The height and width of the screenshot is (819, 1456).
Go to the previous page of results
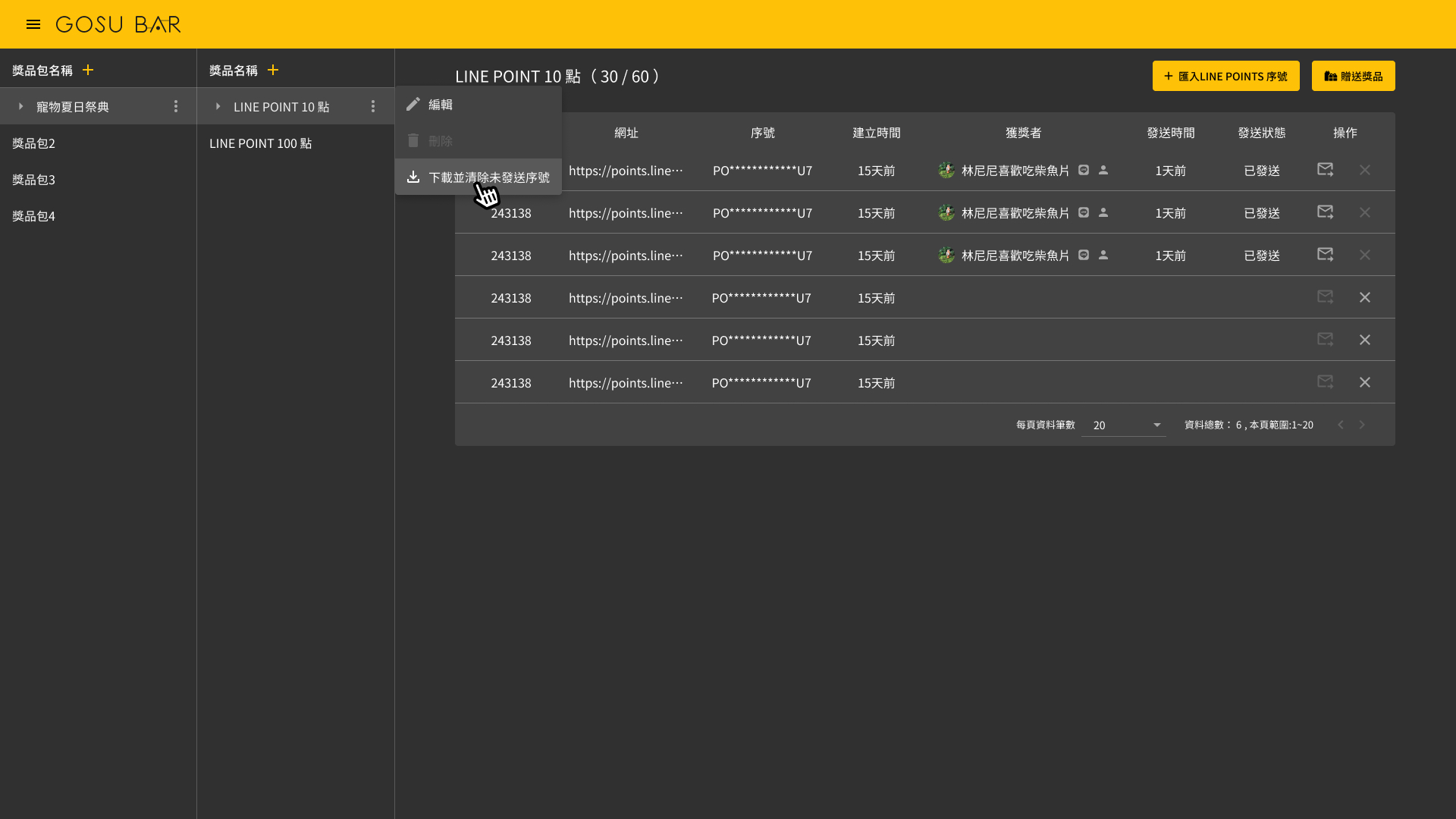(x=1341, y=425)
